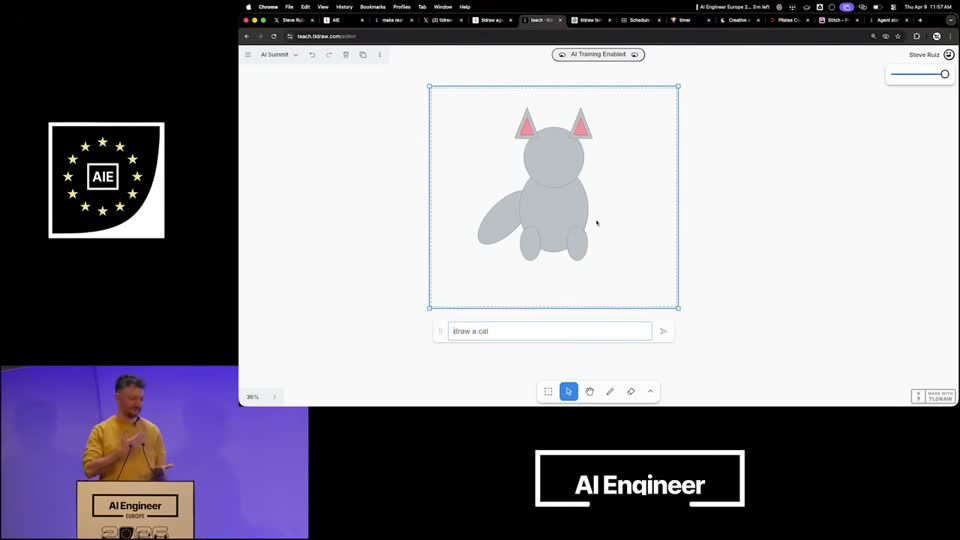Expand more tools with the chevron
The width and height of the screenshot is (960, 540).
tap(650, 391)
